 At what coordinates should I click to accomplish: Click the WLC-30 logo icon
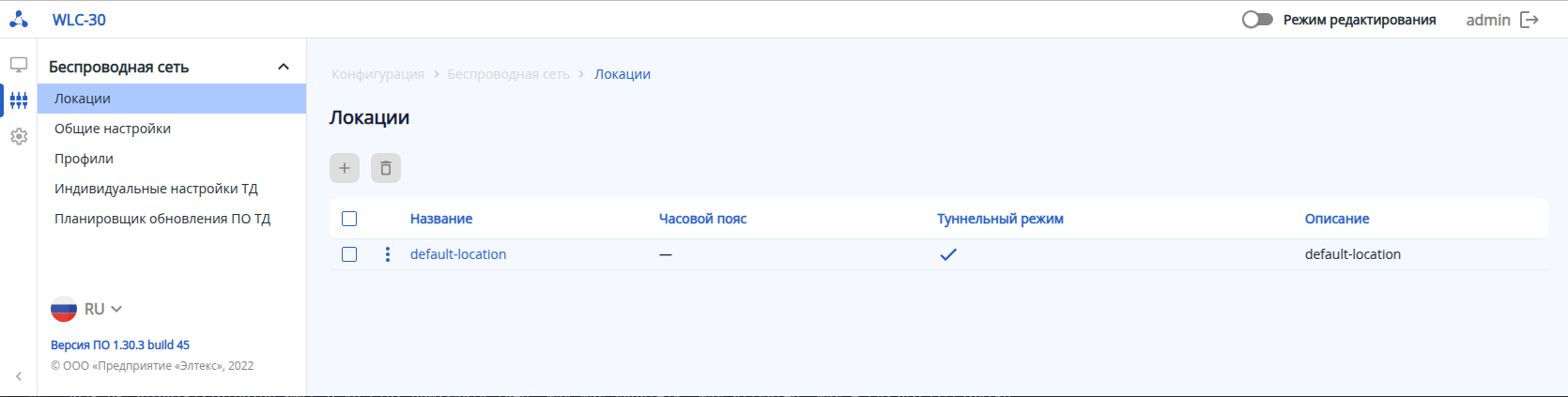click(x=19, y=20)
